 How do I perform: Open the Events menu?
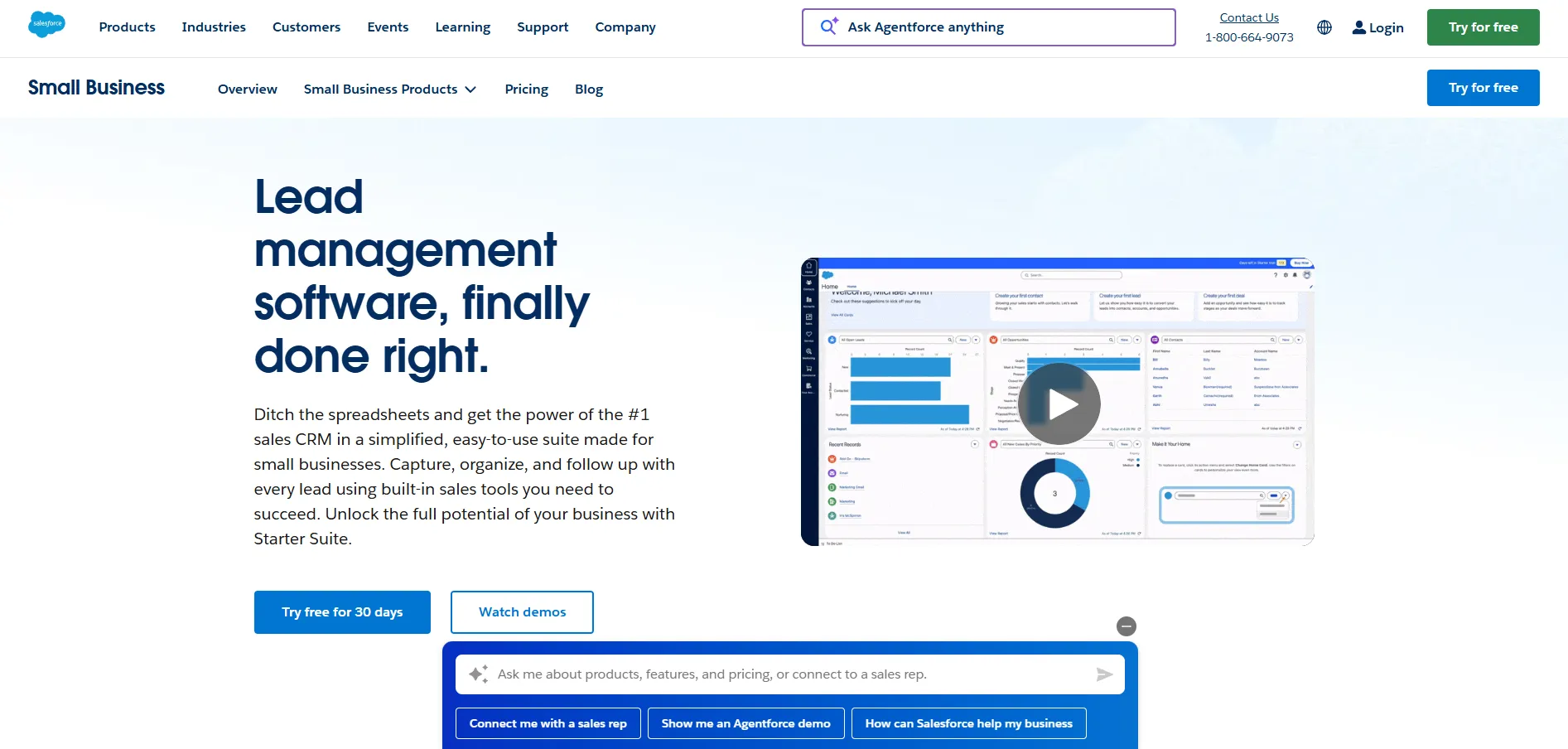(x=388, y=27)
